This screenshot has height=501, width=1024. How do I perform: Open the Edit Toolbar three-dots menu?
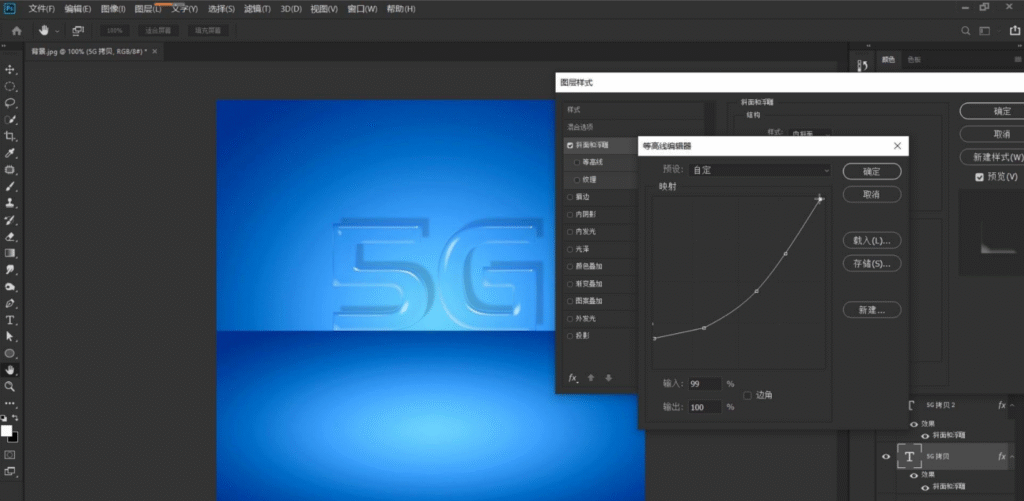point(10,403)
